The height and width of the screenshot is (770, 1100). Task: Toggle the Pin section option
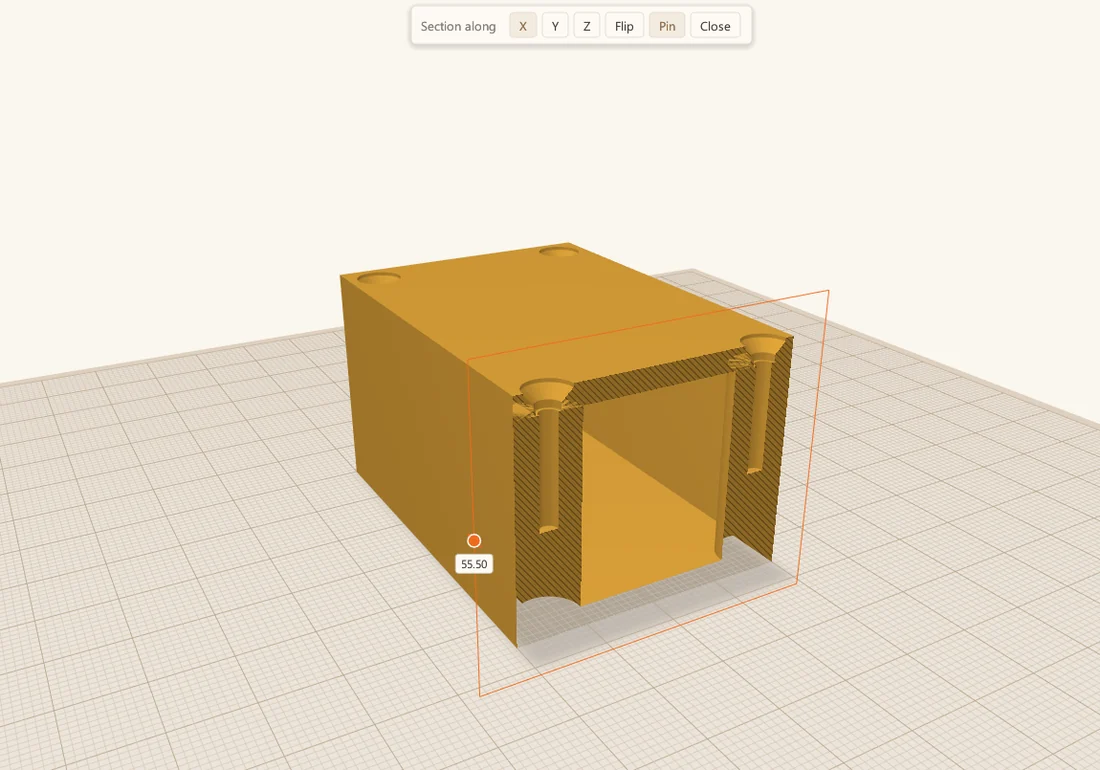tap(667, 26)
